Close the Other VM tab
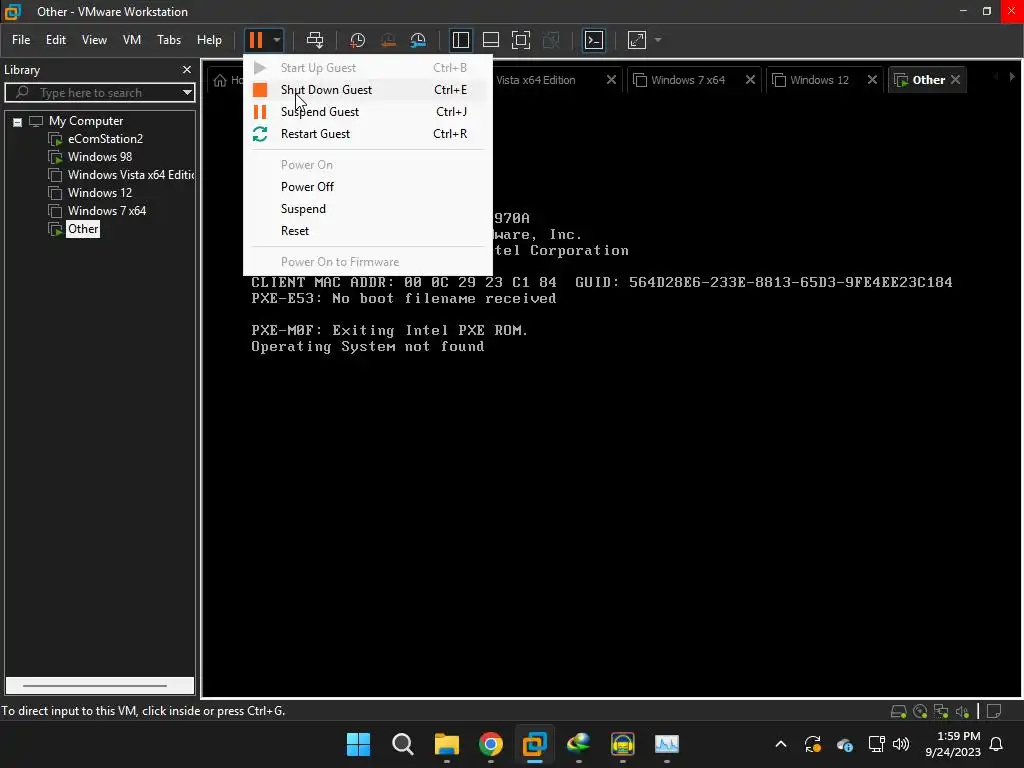The image size is (1024, 768). 955,80
